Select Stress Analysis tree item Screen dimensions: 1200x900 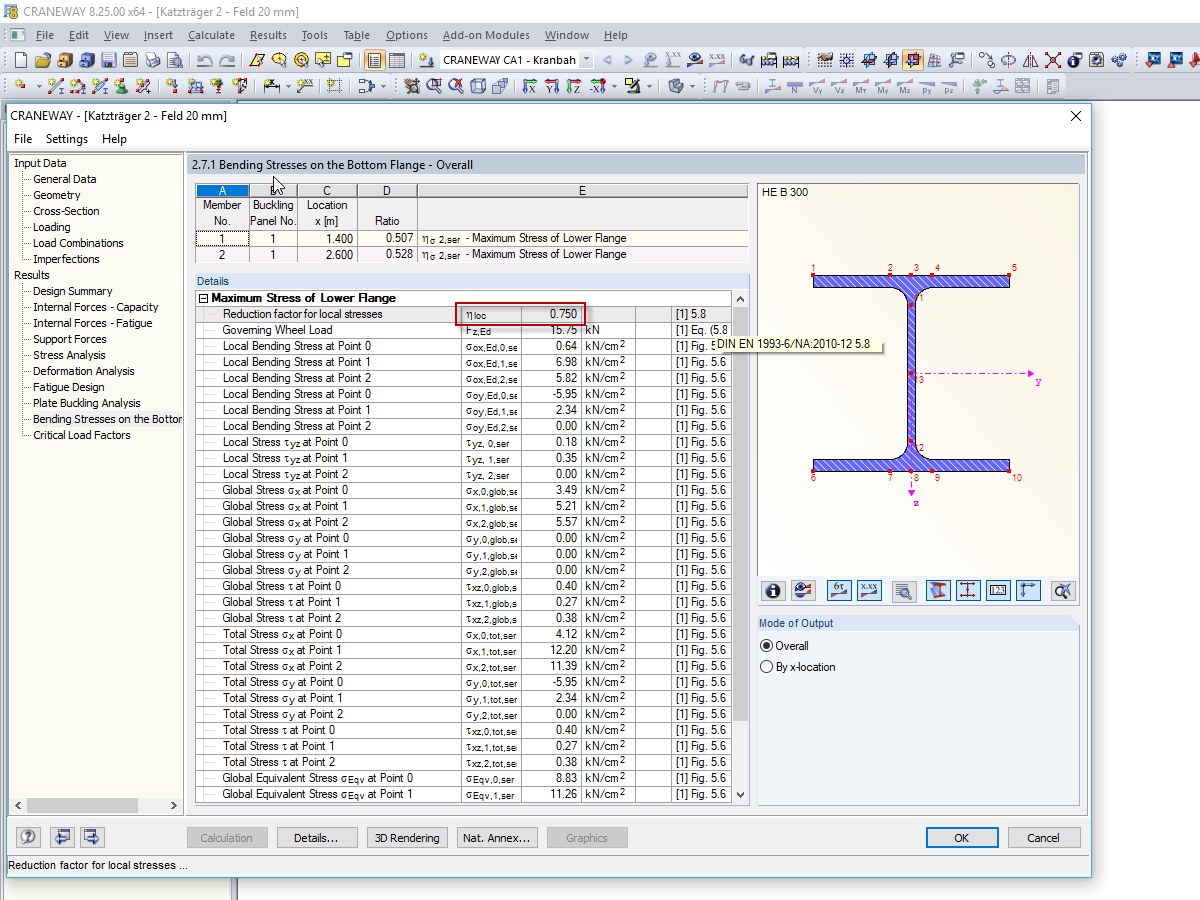coord(69,355)
